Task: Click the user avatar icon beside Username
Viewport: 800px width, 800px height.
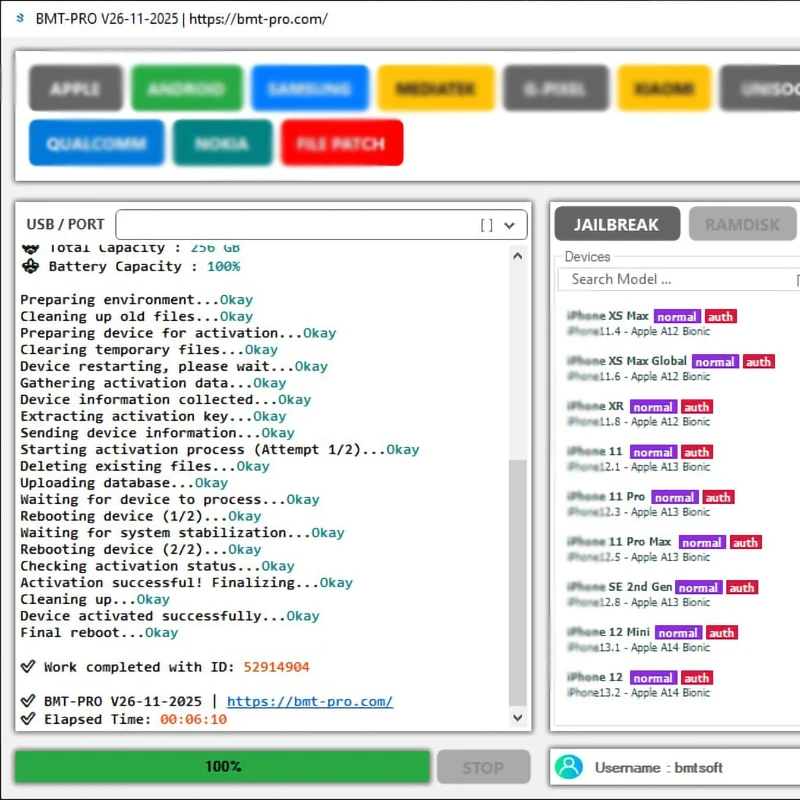Action: click(569, 767)
